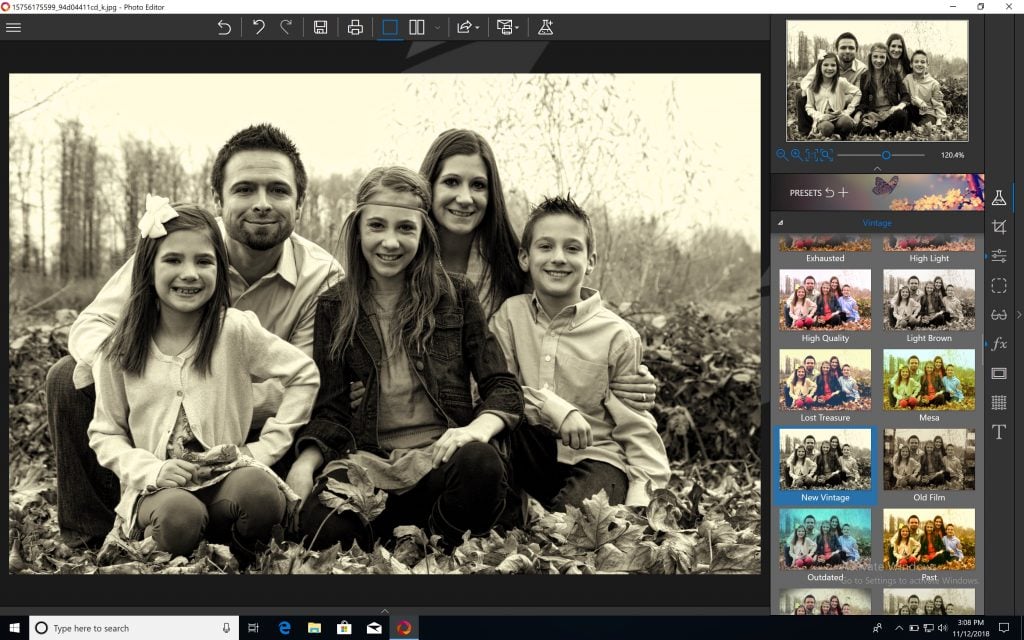The image size is (1024, 640).
Task: Collapse the Vintage category triangle
Action: click(x=780, y=223)
